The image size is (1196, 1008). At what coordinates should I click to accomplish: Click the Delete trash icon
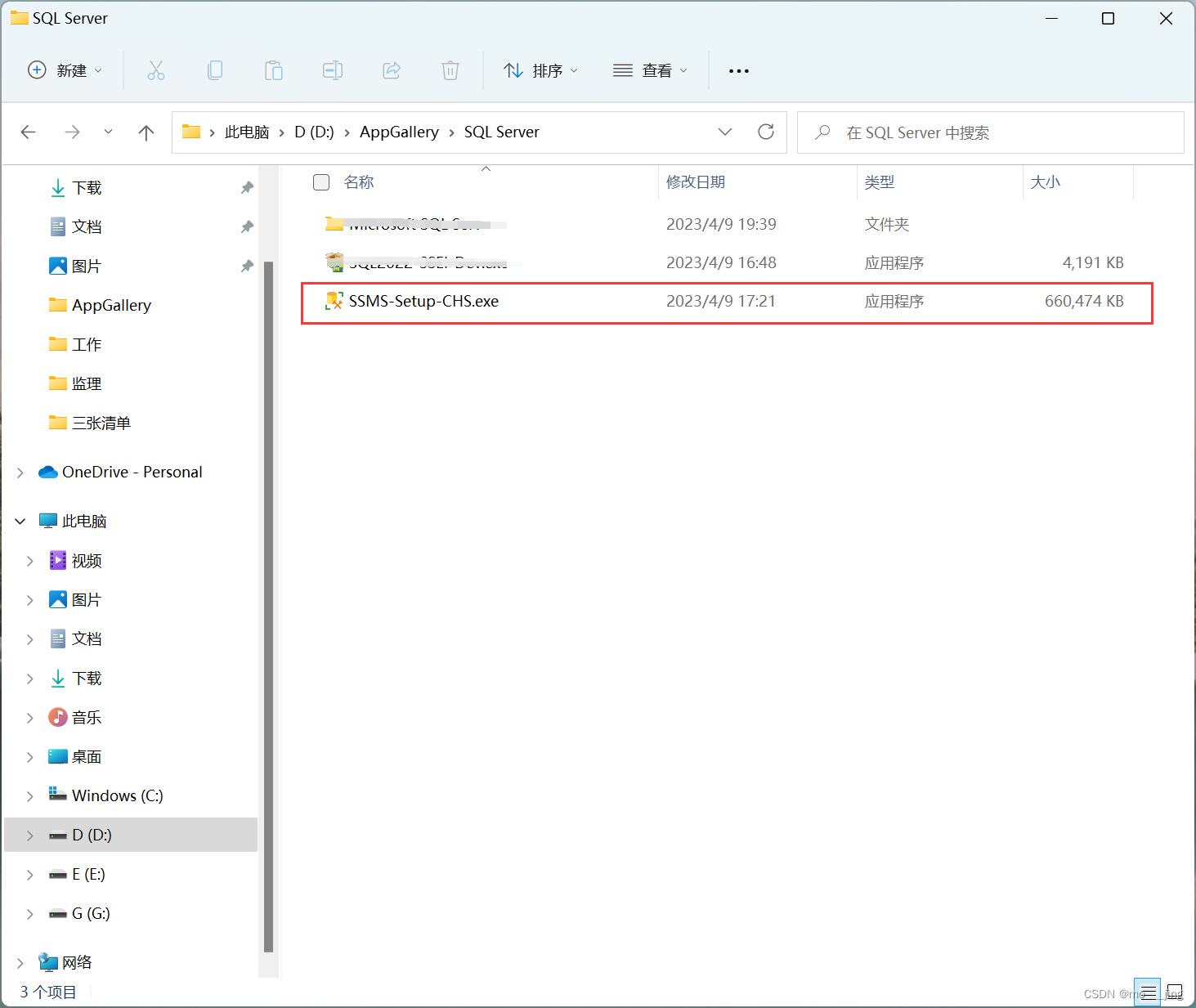click(450, 70)
